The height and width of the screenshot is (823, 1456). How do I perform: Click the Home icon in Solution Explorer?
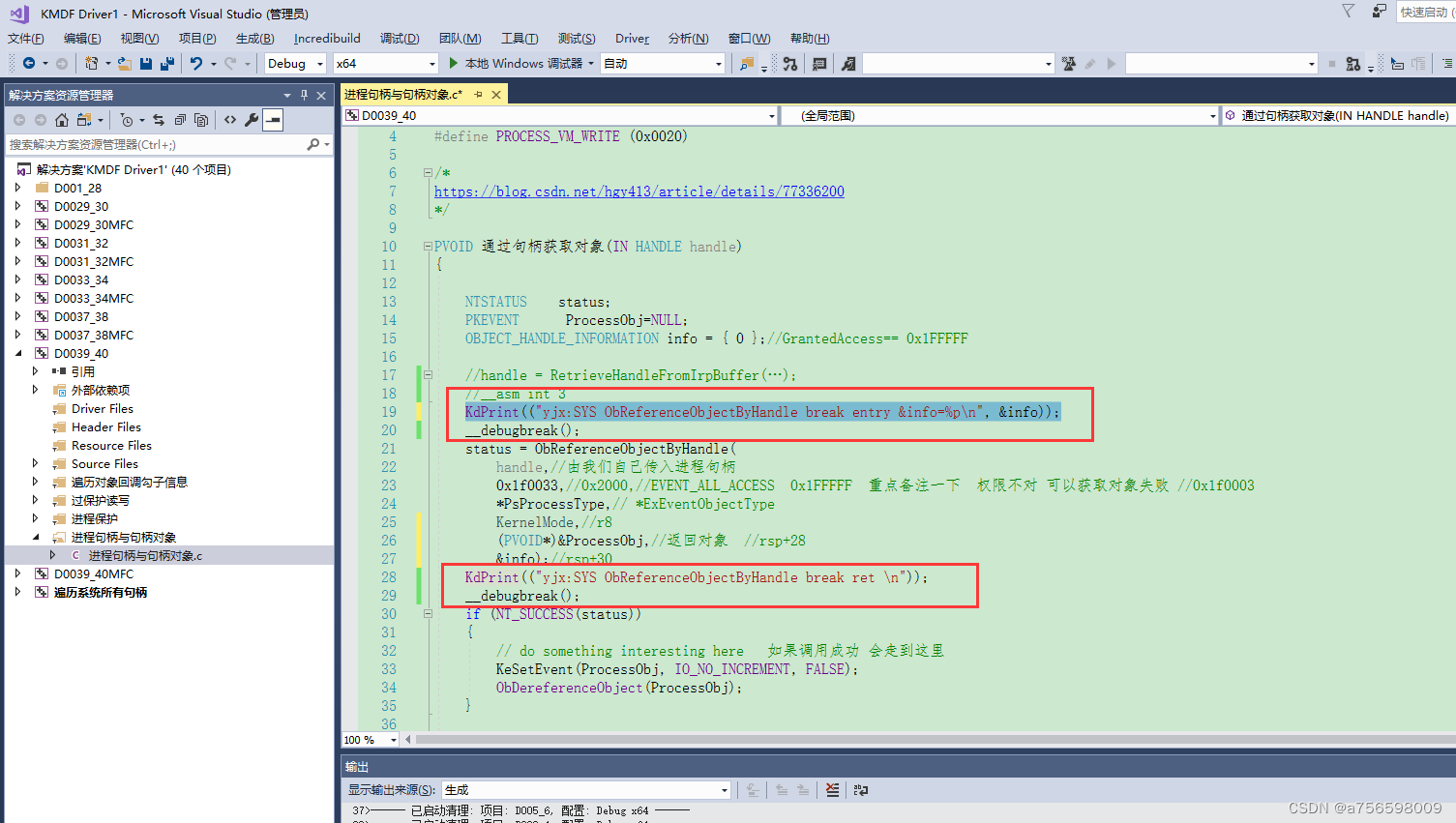pyautogui.click(x=62, y=120)
